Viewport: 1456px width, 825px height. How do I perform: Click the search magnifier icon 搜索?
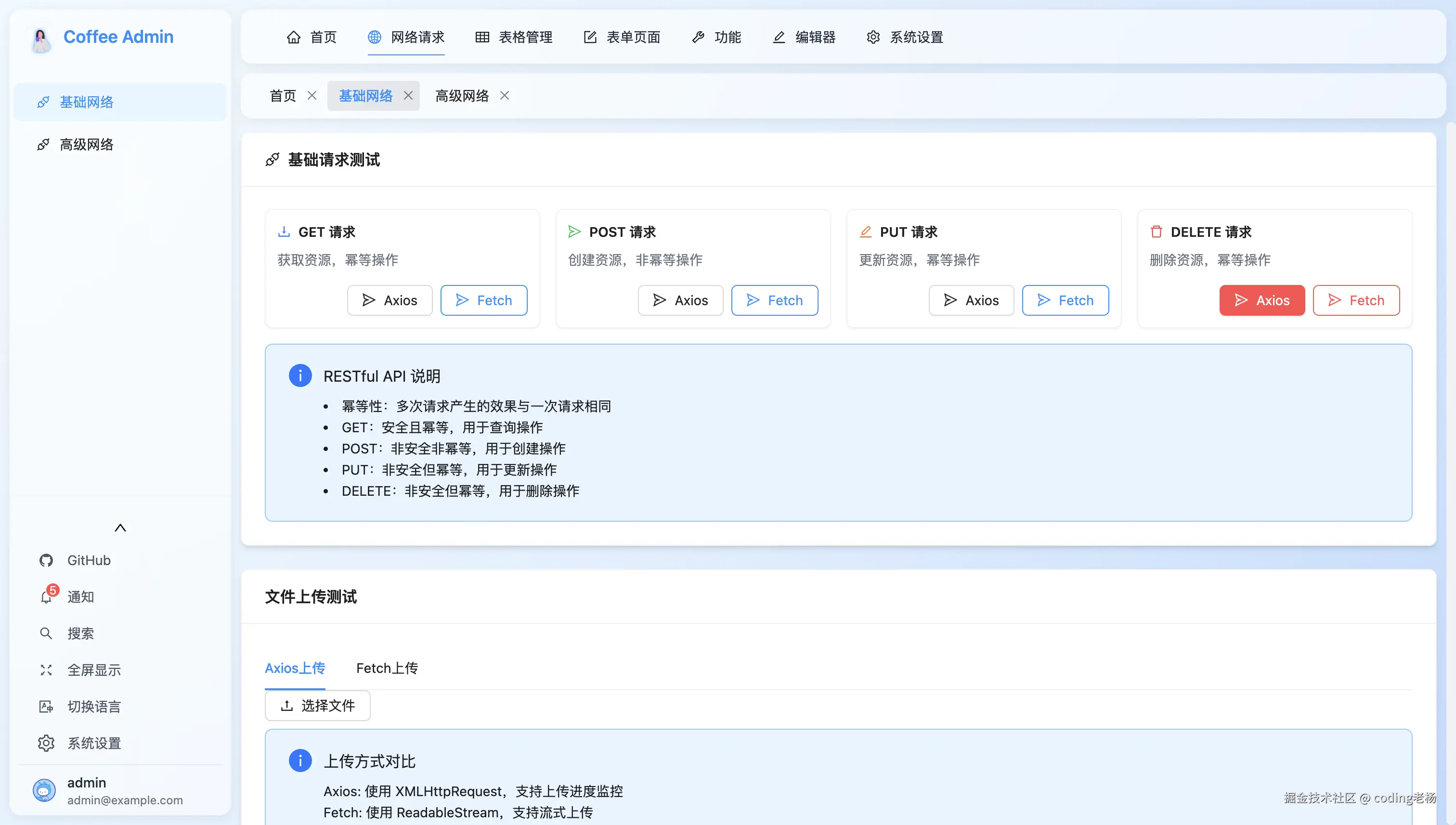(46, 633)
